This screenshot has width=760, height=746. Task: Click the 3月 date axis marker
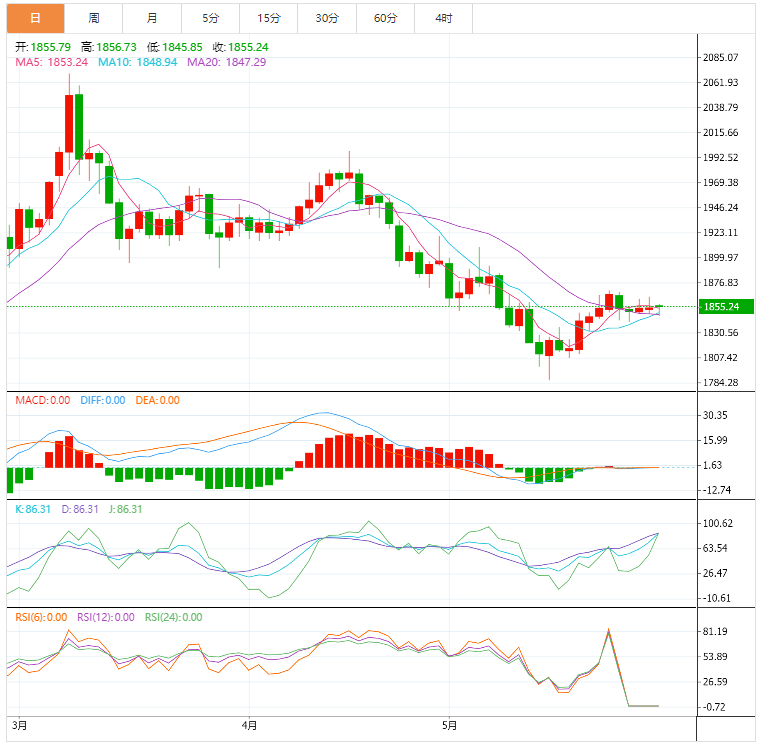tap(19, 726)
